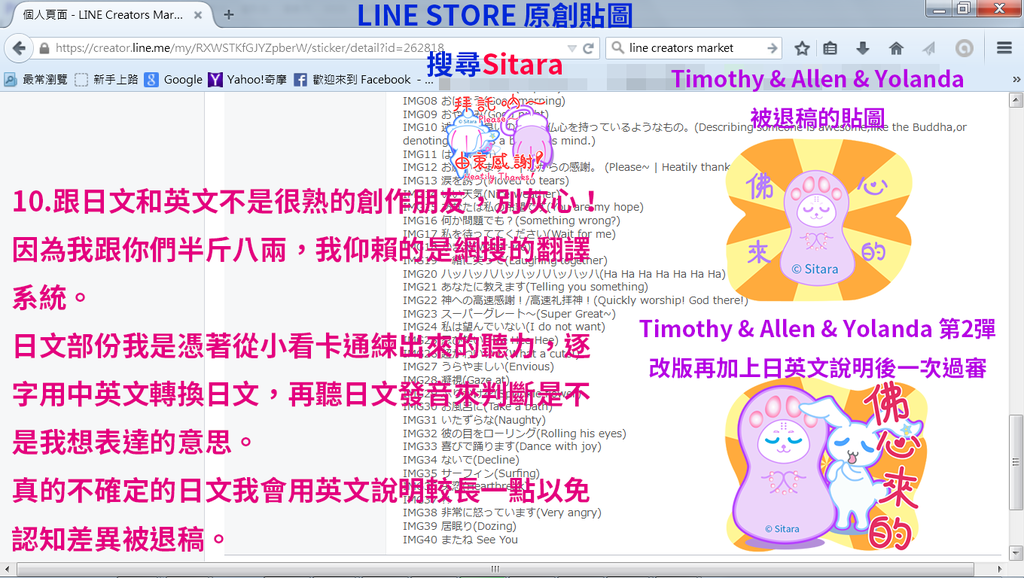
Task: Click the search box containing 'line creators market'
Action: coord(694,48)
